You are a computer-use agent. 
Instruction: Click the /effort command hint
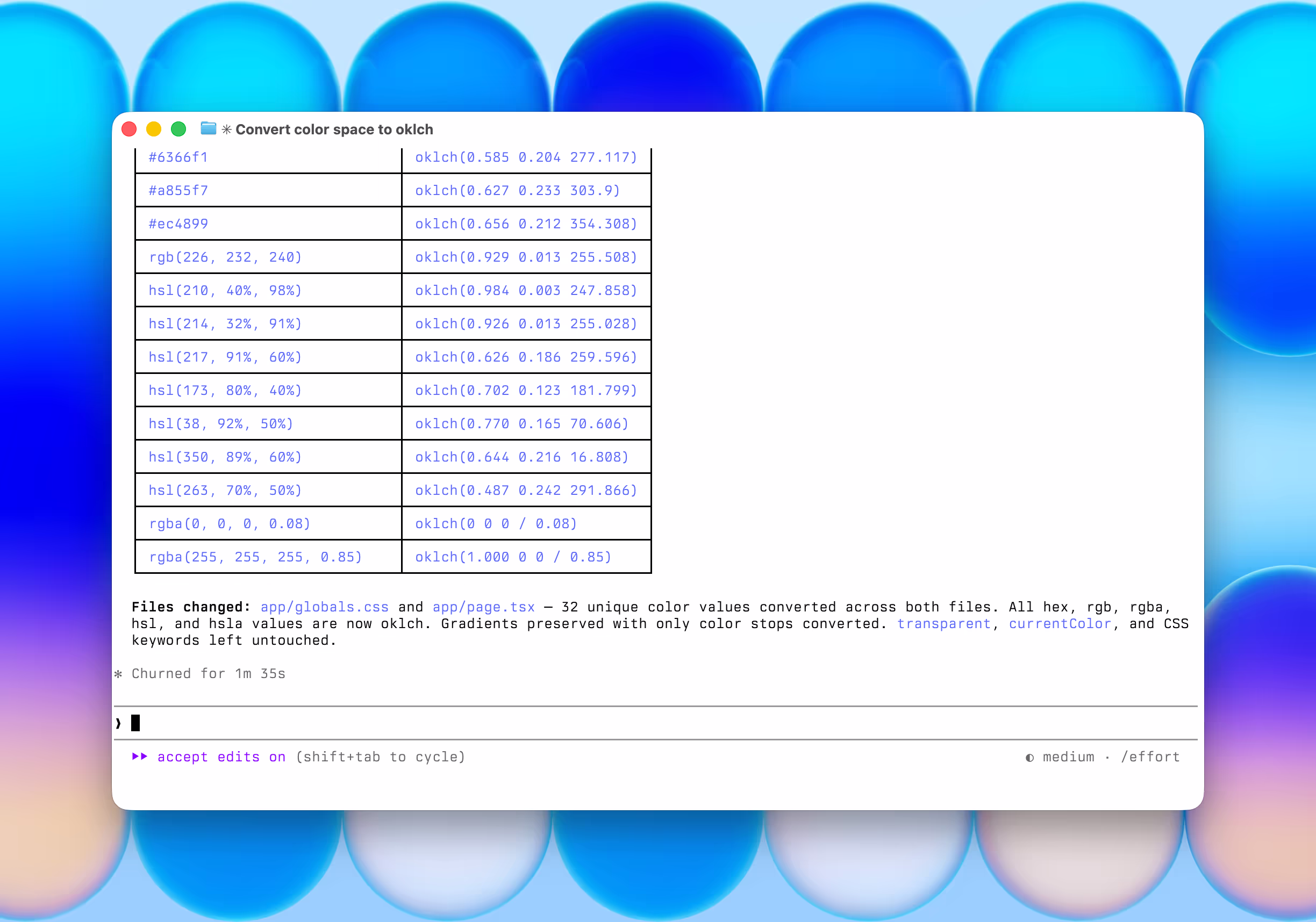[1150, 757]
